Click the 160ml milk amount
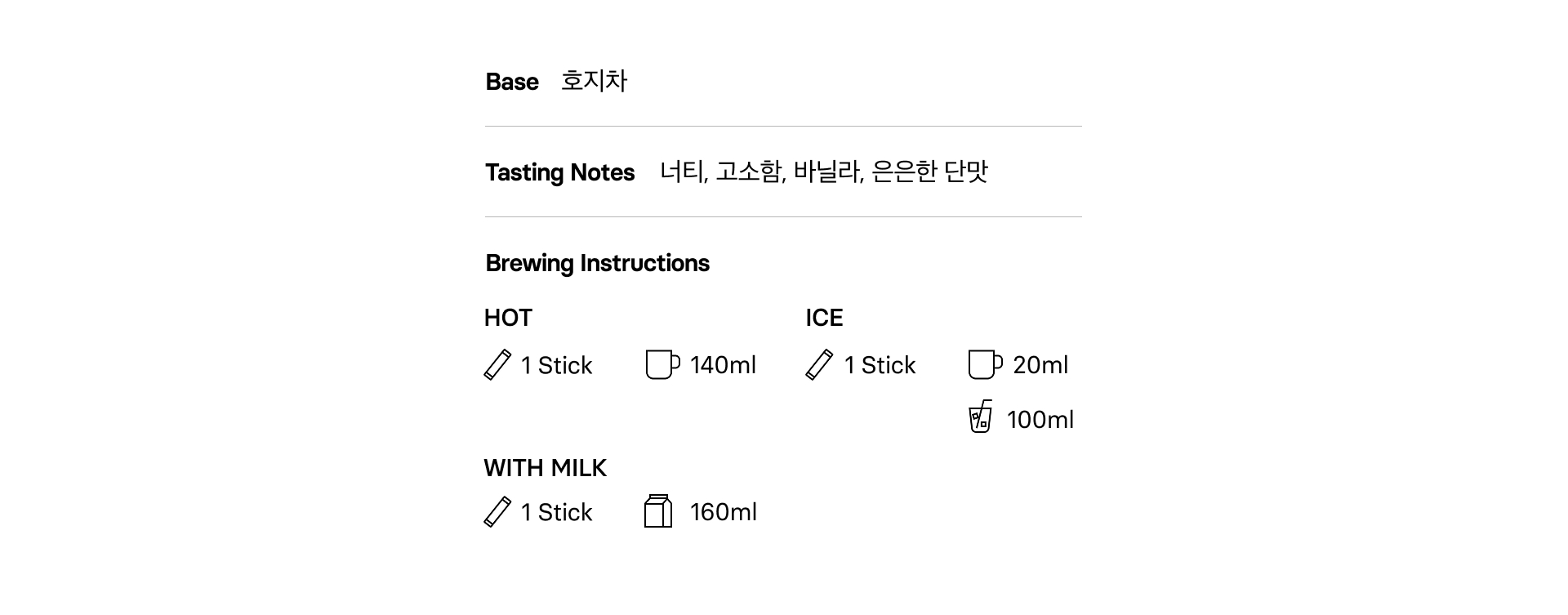This screenshot has width=1568, height=615. [723, 512]
